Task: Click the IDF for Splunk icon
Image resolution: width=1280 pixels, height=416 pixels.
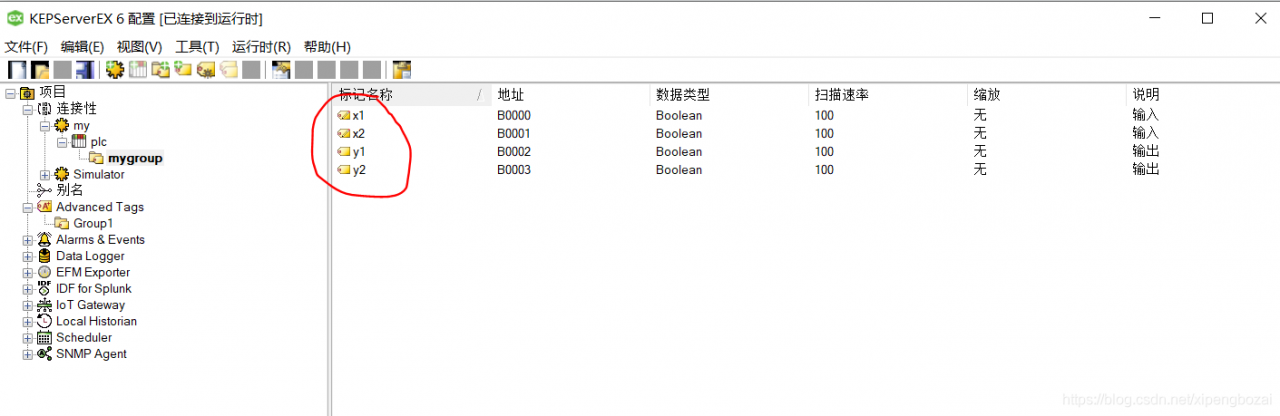Action: pyautogui.click(x=45, y=288)
